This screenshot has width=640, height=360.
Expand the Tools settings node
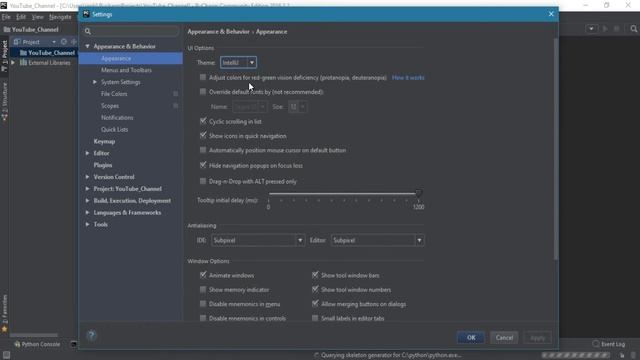click(x=87, y=224)
